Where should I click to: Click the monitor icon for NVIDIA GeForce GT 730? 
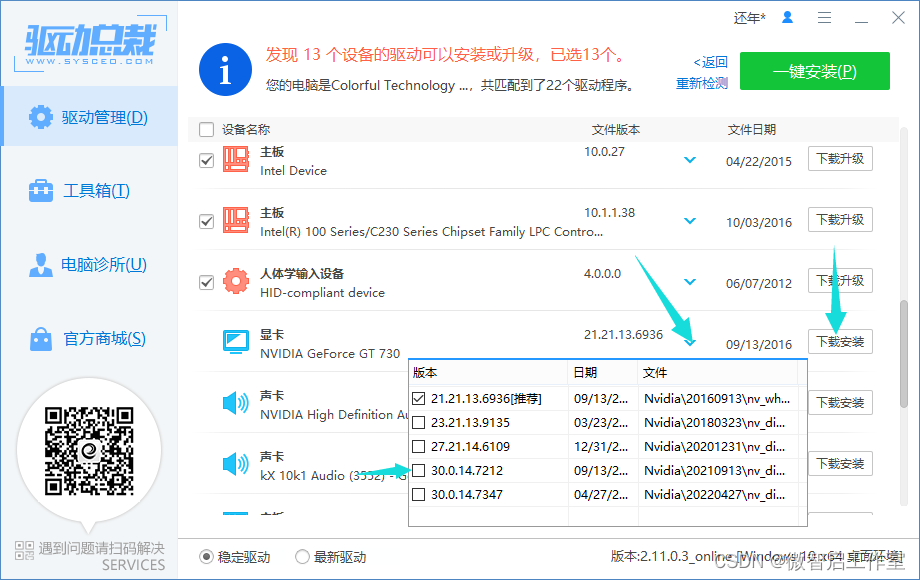pos(236,342)
